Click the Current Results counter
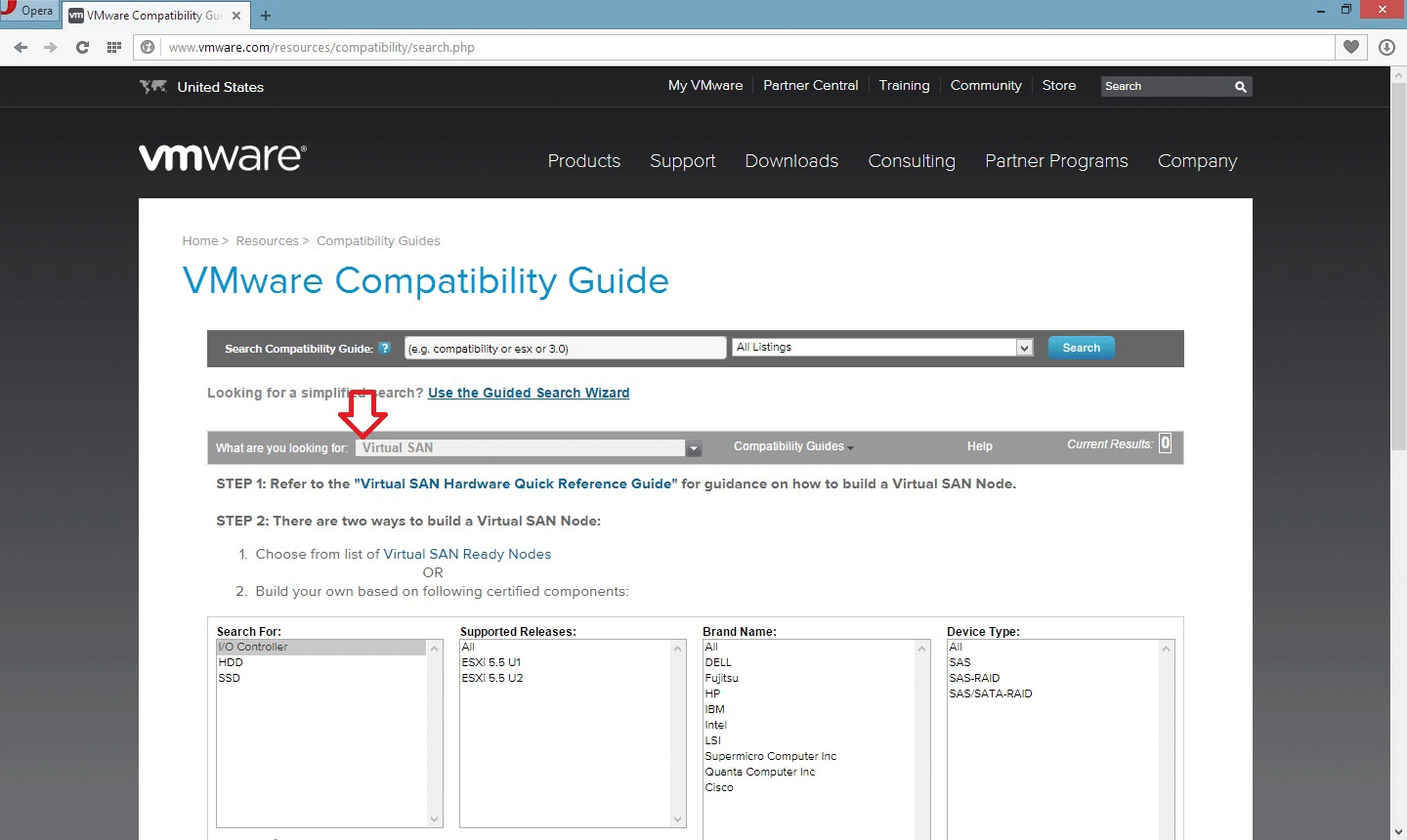 coord(1165,443)
